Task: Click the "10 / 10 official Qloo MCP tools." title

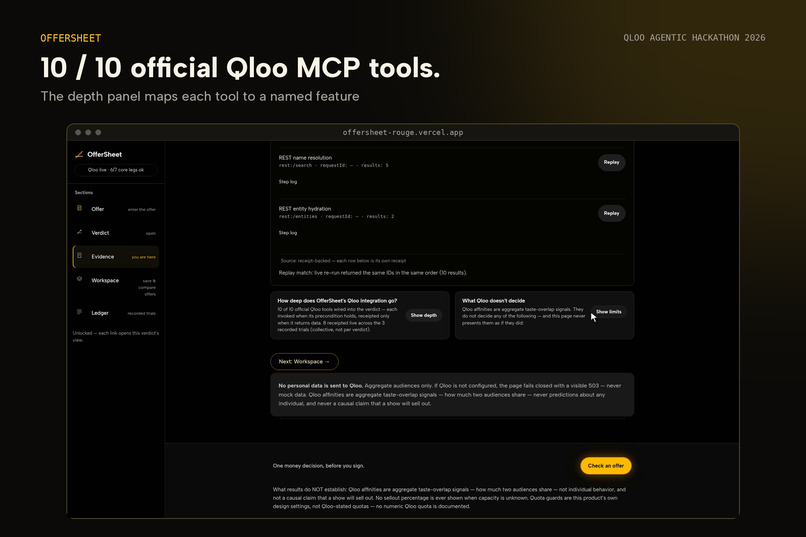Action: 241,67
